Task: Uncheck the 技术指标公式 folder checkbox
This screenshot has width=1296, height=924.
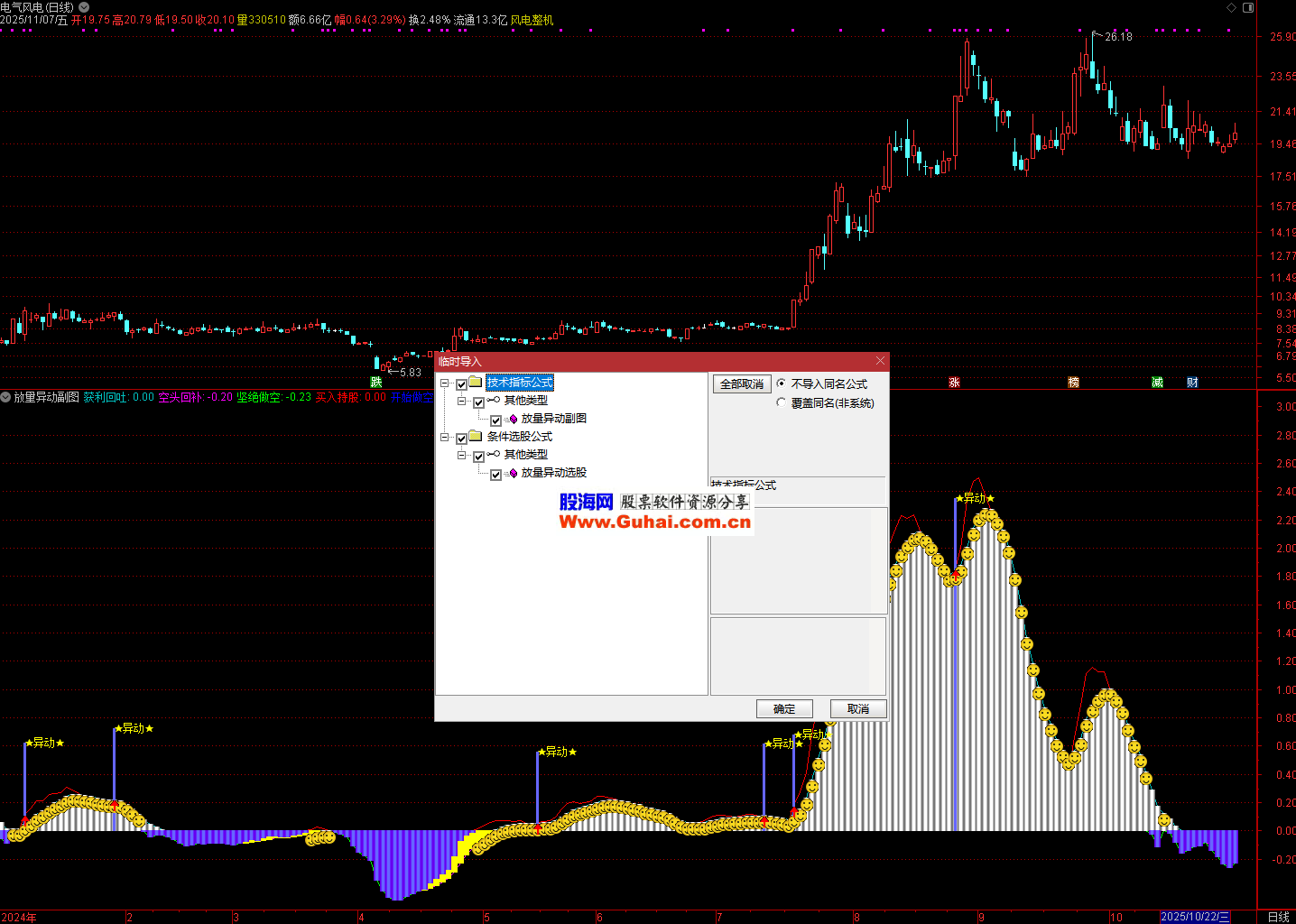Action: click(462, 384)
